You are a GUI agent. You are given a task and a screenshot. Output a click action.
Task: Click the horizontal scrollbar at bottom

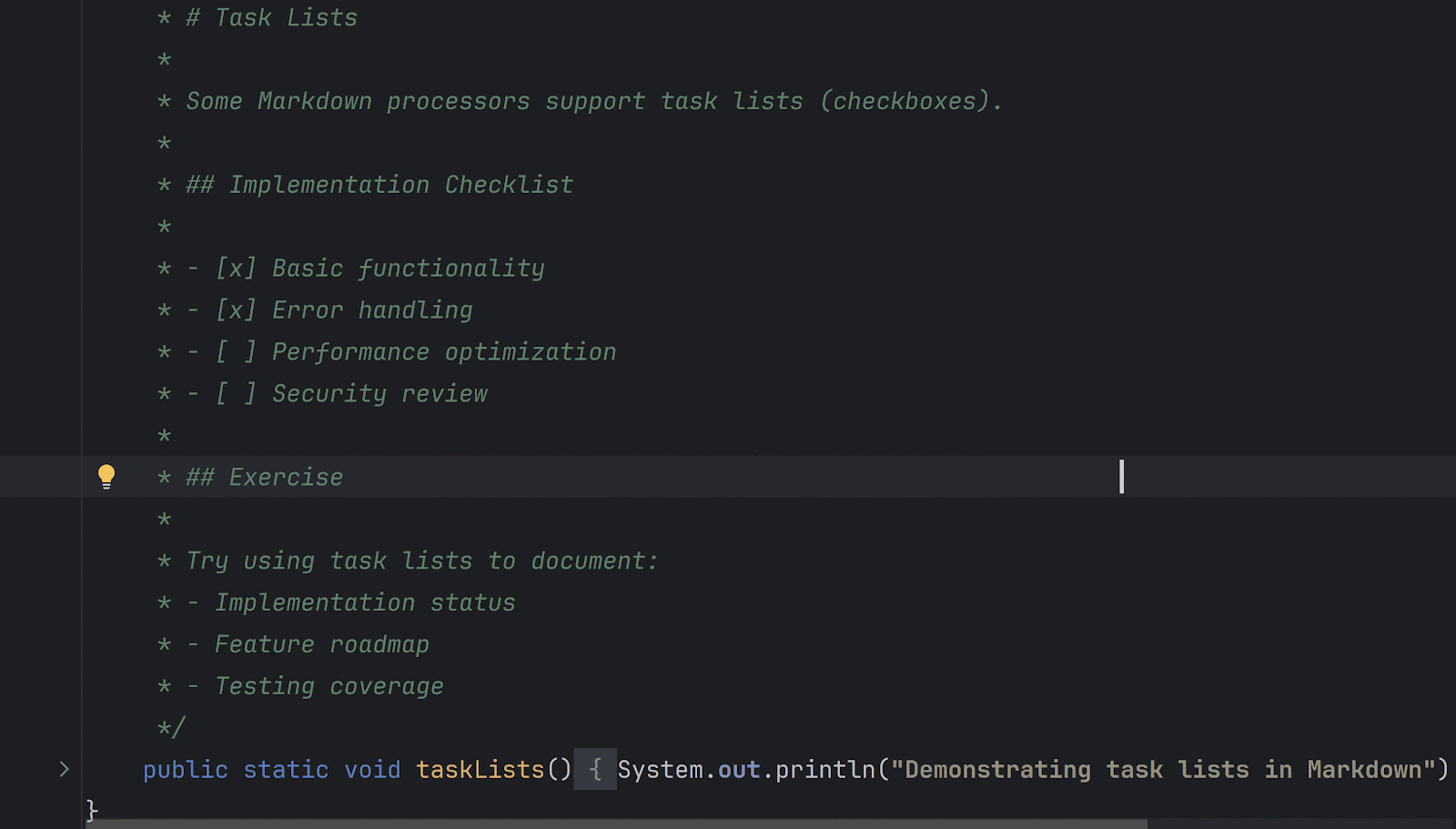pos(617,824)
